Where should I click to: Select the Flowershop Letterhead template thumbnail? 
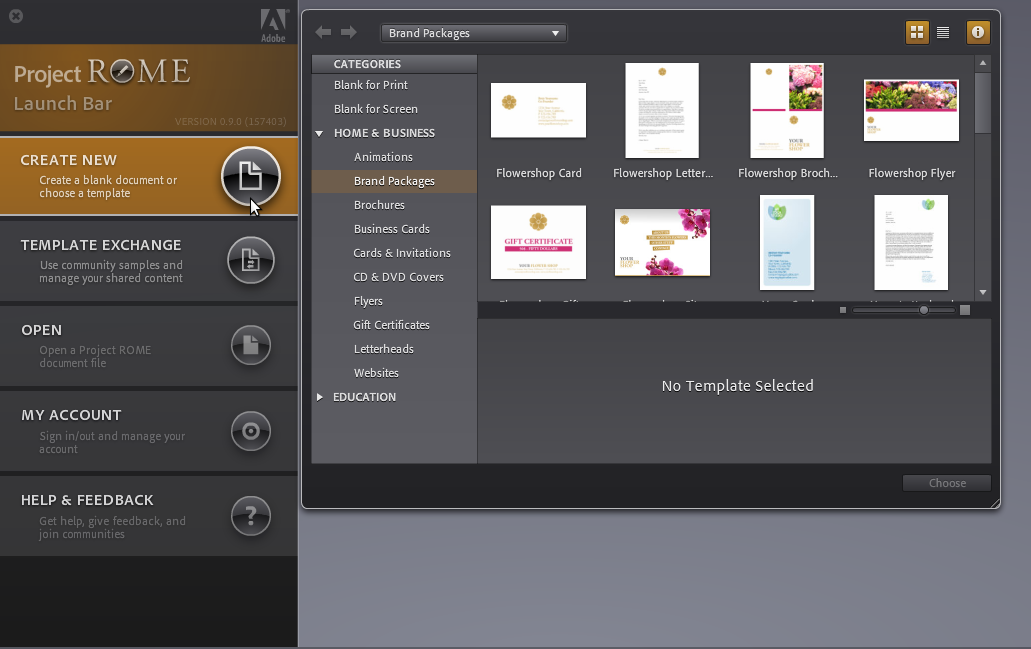tap(662, 110)
